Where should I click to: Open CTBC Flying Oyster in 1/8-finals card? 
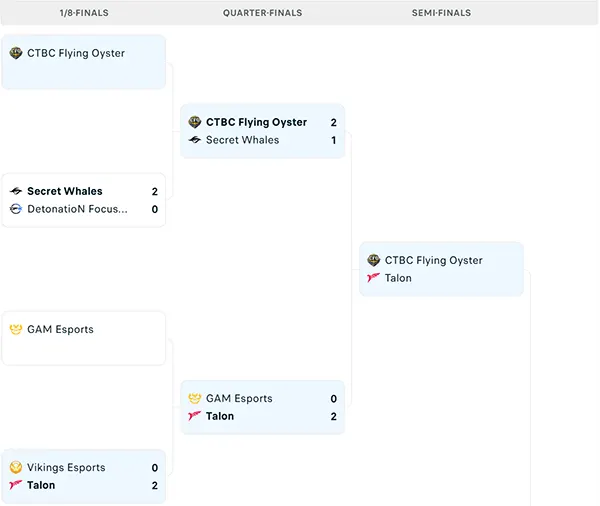coord(76,53)
